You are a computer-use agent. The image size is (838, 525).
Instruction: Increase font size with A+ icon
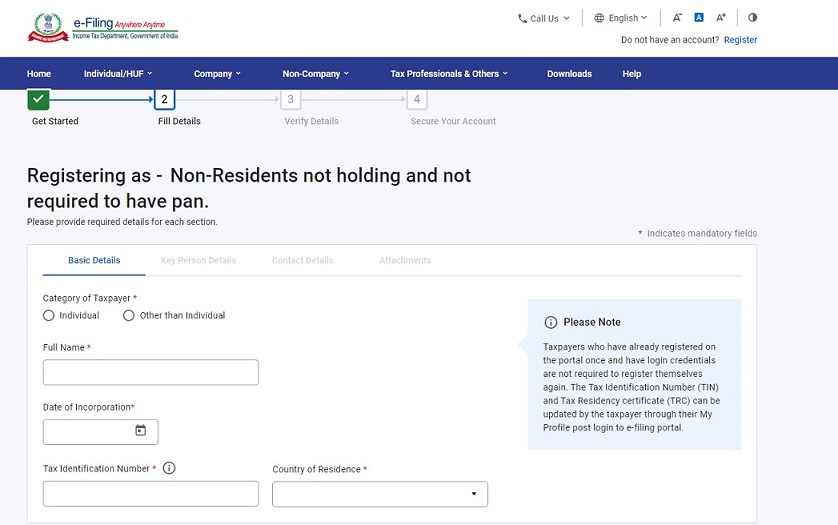coord(721,18)
